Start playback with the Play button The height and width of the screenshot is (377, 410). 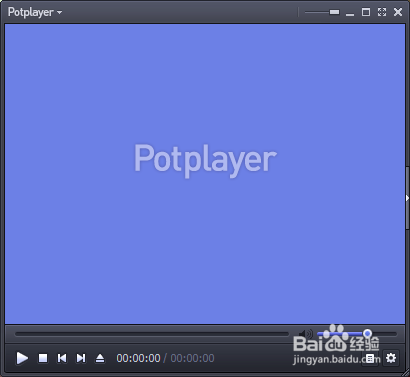click(22, 358)
